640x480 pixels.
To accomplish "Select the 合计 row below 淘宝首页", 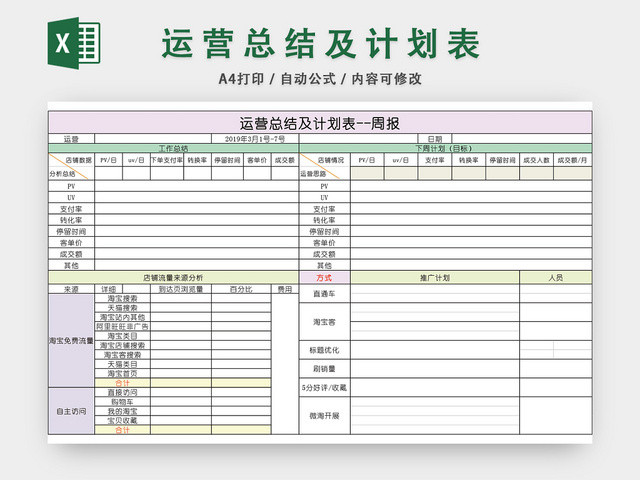I will 122,383.
